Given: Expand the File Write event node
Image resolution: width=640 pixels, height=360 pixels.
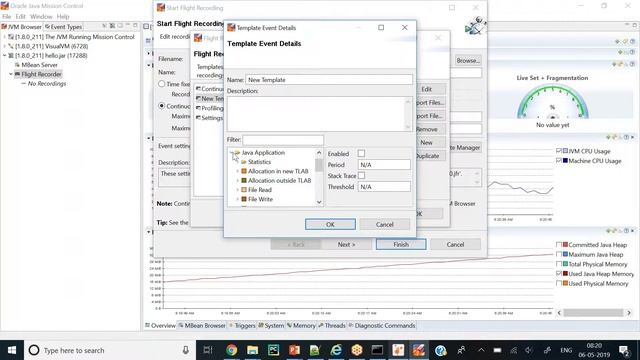Looking at the screenshot, I should click(x=238, y=199).
